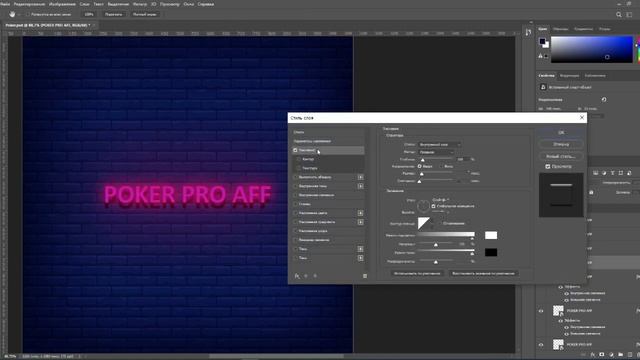
Task: Click Использовать по умолчанию button
Action: point(417,273)
